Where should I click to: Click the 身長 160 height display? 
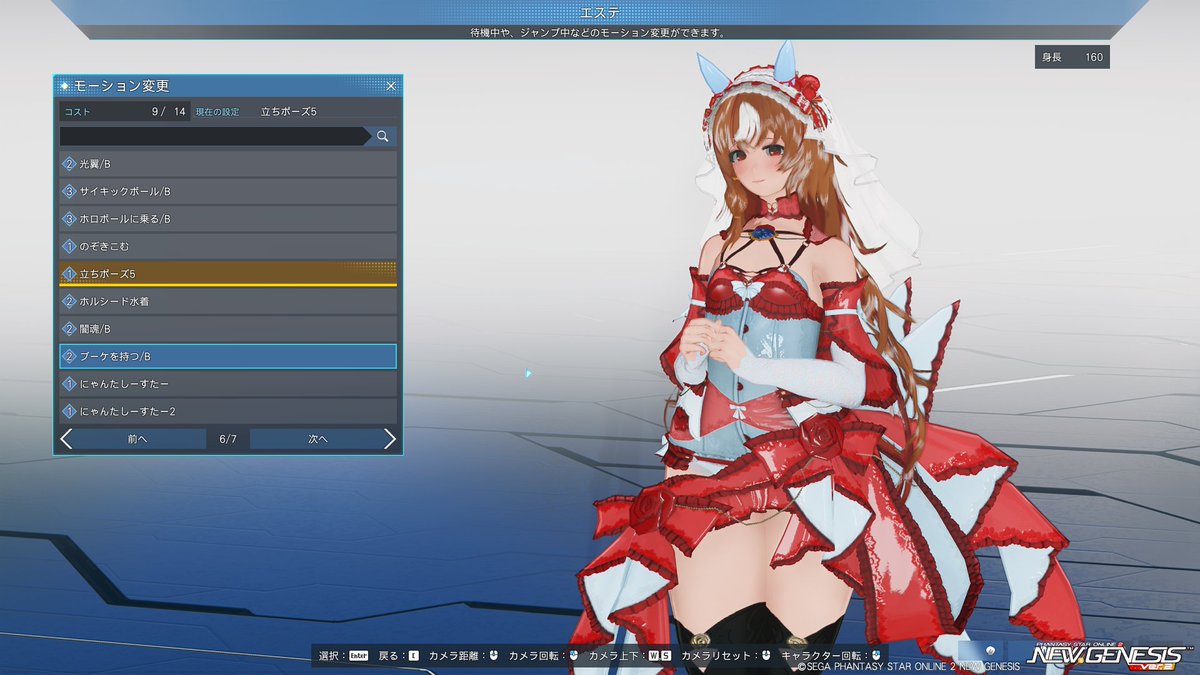click(1072, 57)
